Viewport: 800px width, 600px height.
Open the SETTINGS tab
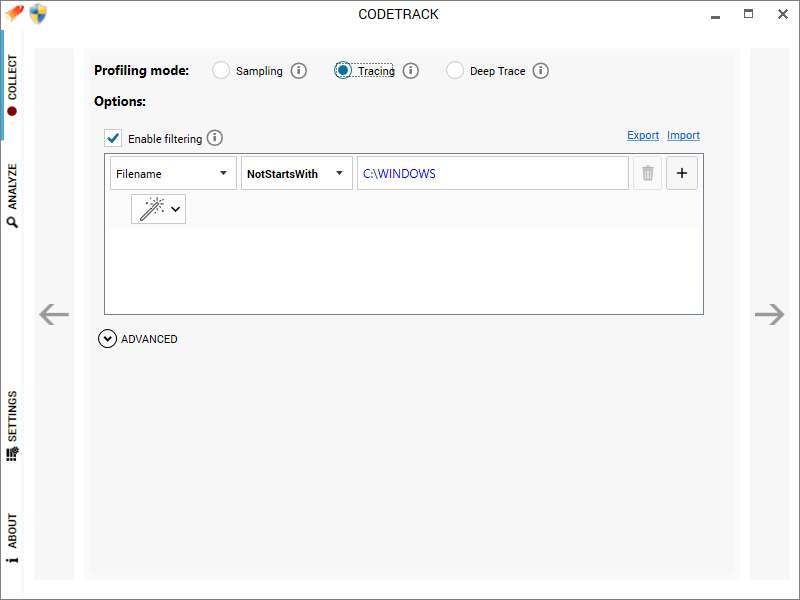[x=12, y=426]
